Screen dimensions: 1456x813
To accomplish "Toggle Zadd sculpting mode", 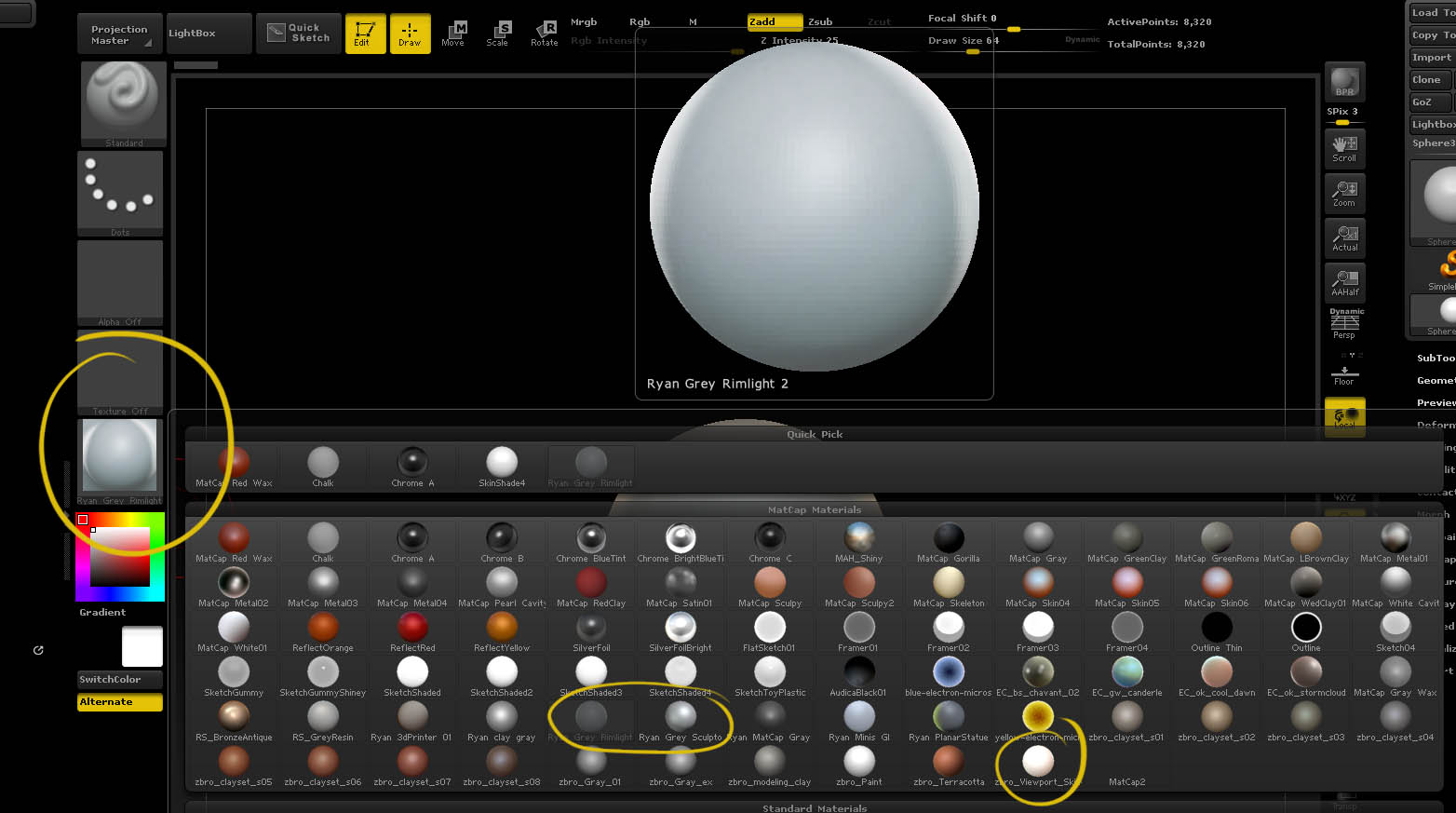I will [775, 21].
